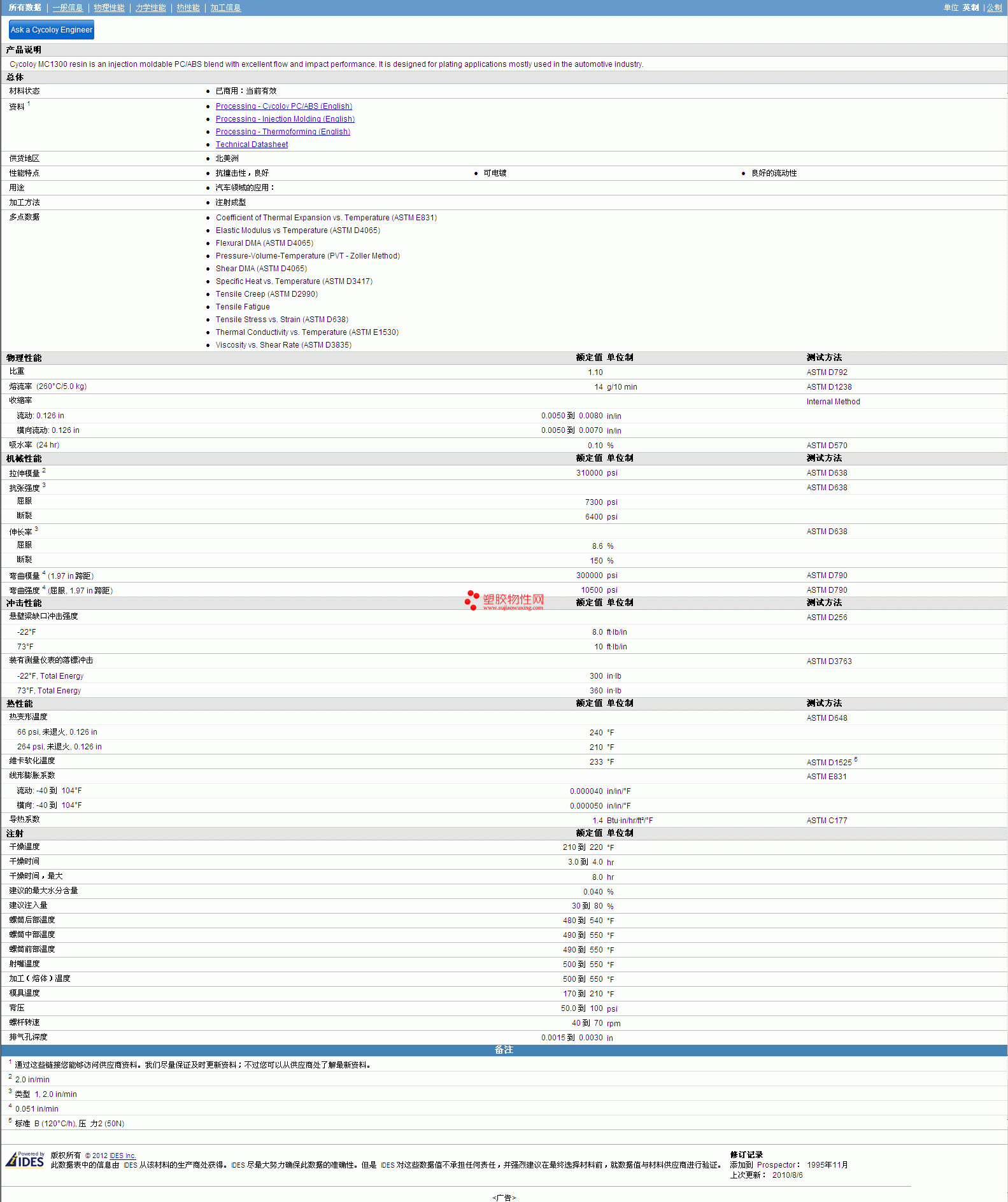The width and height of the screenshot is (1008, 1202).
Task: Click the ASTM D648 test method cell
Action: pyautogui.click(x=827, y=718)
